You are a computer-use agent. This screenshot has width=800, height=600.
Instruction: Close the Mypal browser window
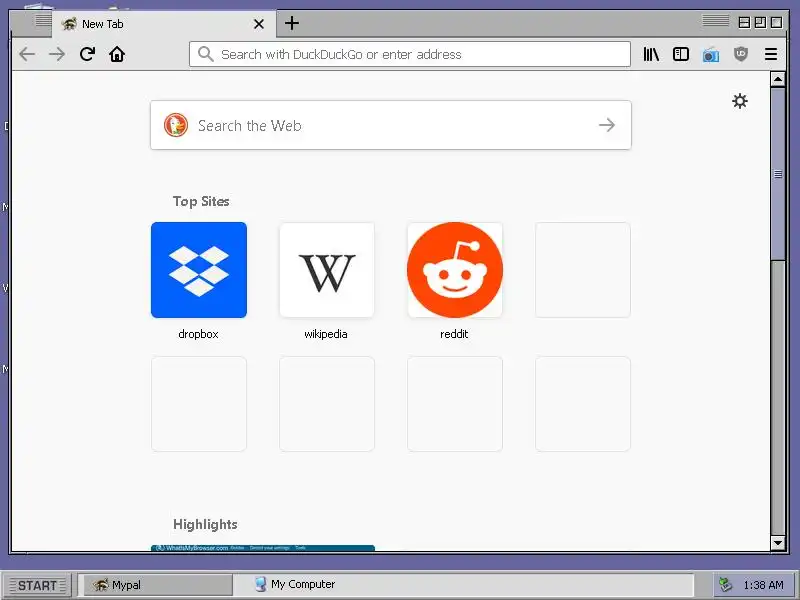tap(776, 22)
